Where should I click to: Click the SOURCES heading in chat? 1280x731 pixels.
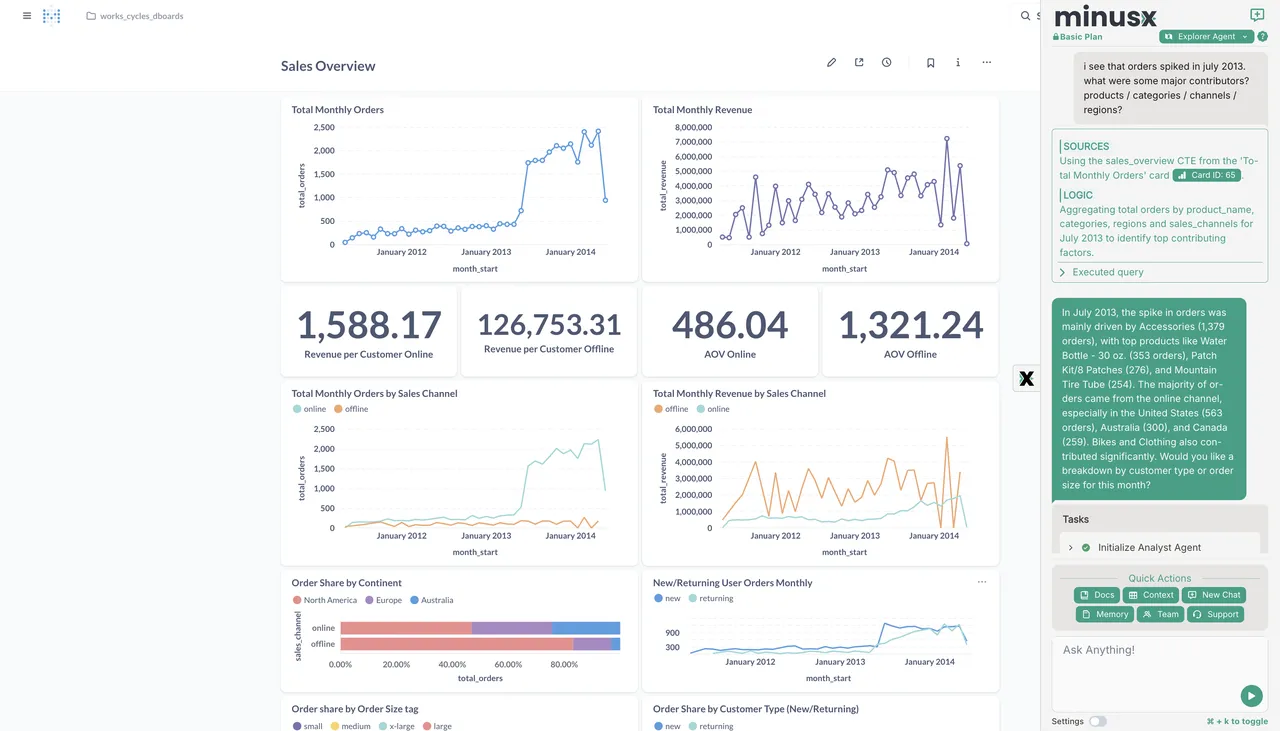tap(1085, 146)
